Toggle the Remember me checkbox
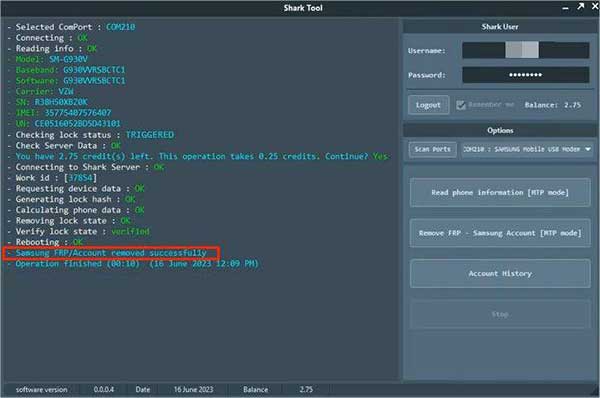The width and height of the screenshot is (600, 398). (461, 105)
